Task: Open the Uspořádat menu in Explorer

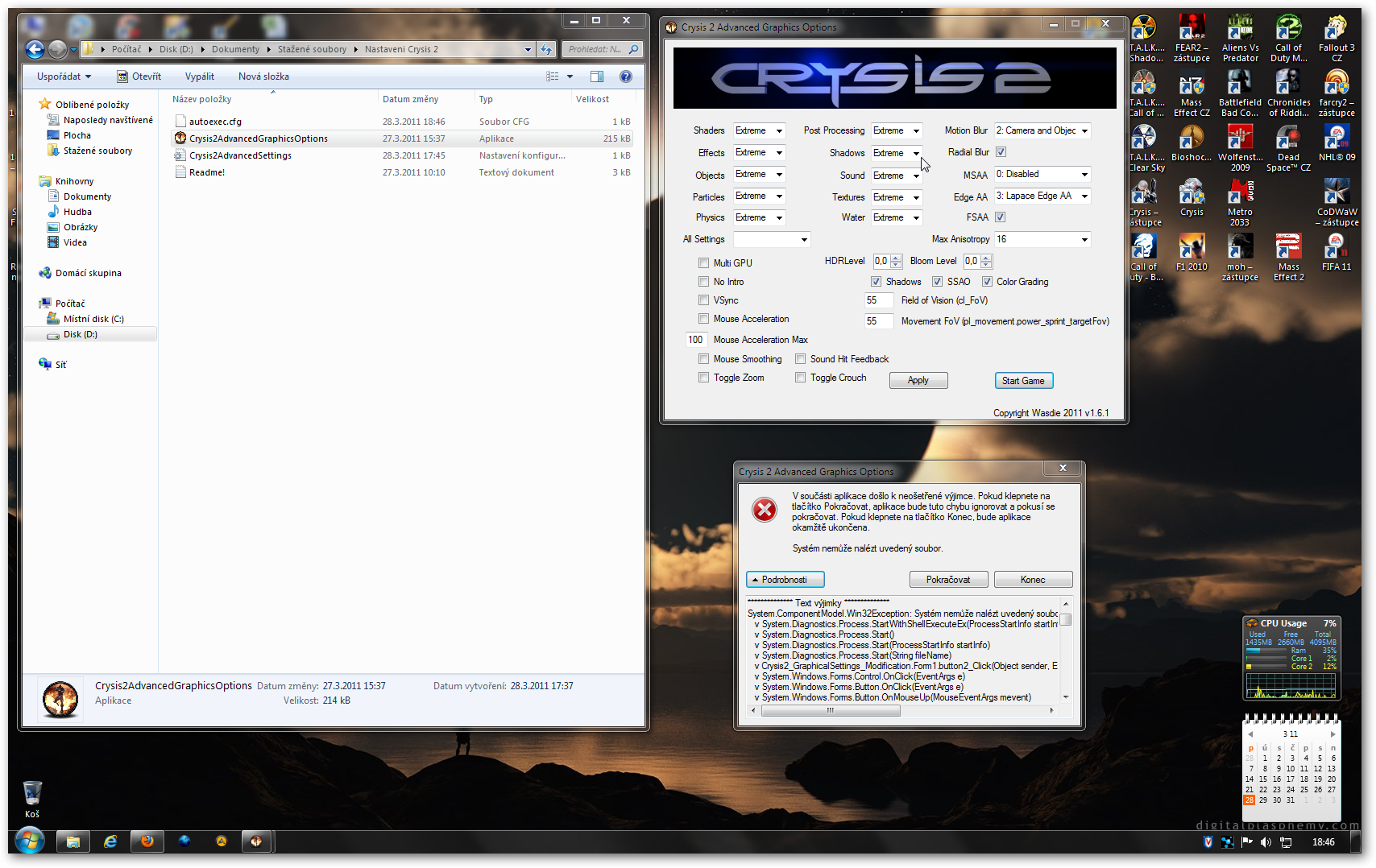Action: click(64, 76)
